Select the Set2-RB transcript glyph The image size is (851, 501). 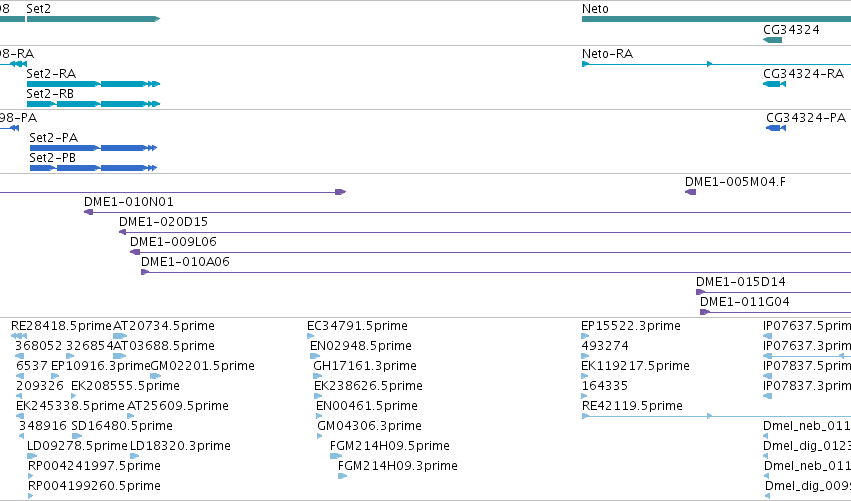[x=93, y=104]
